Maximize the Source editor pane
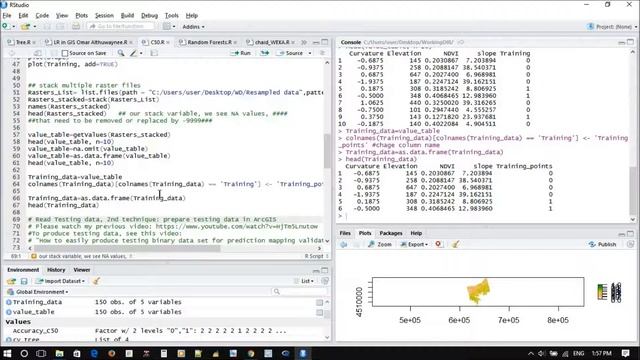This screenshot has width=640, height=360. pos(325,42)
